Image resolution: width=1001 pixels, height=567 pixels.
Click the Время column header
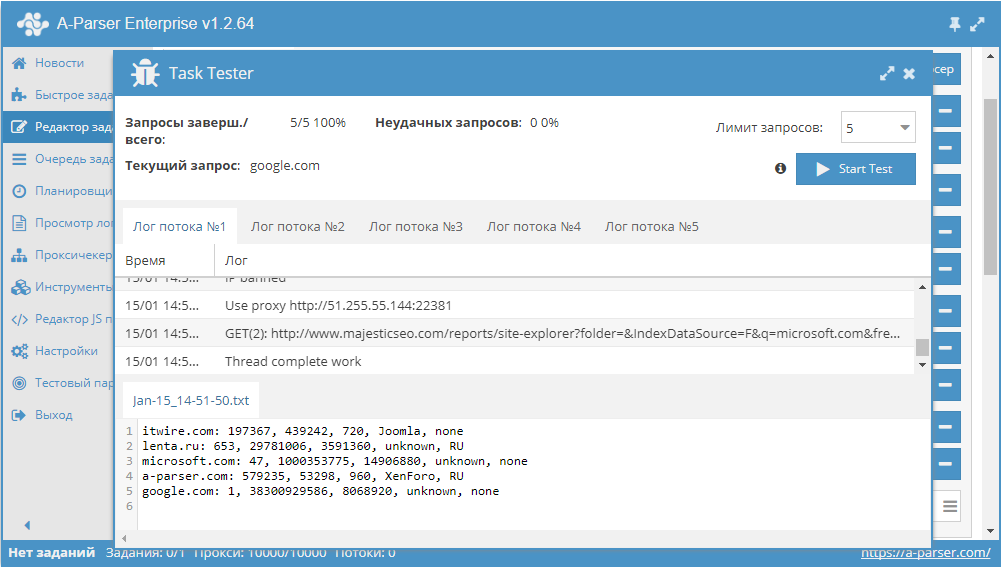point(165,261)
